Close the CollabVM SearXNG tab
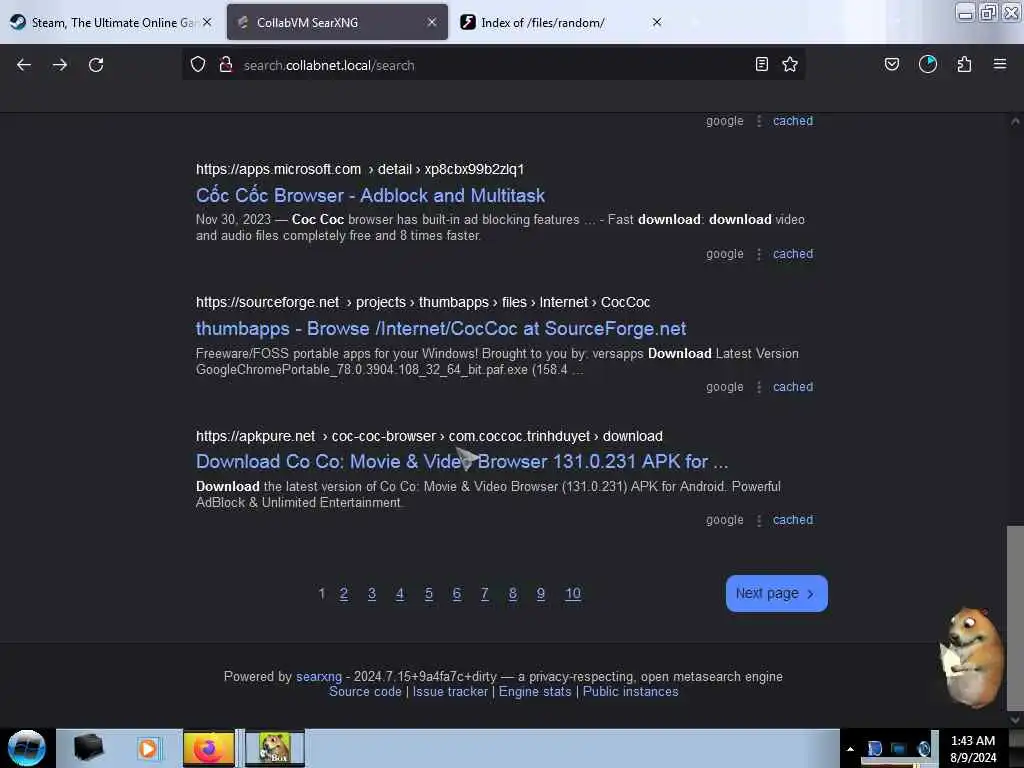The width and height of the screenshot is (1024, 768). point(432,22)
